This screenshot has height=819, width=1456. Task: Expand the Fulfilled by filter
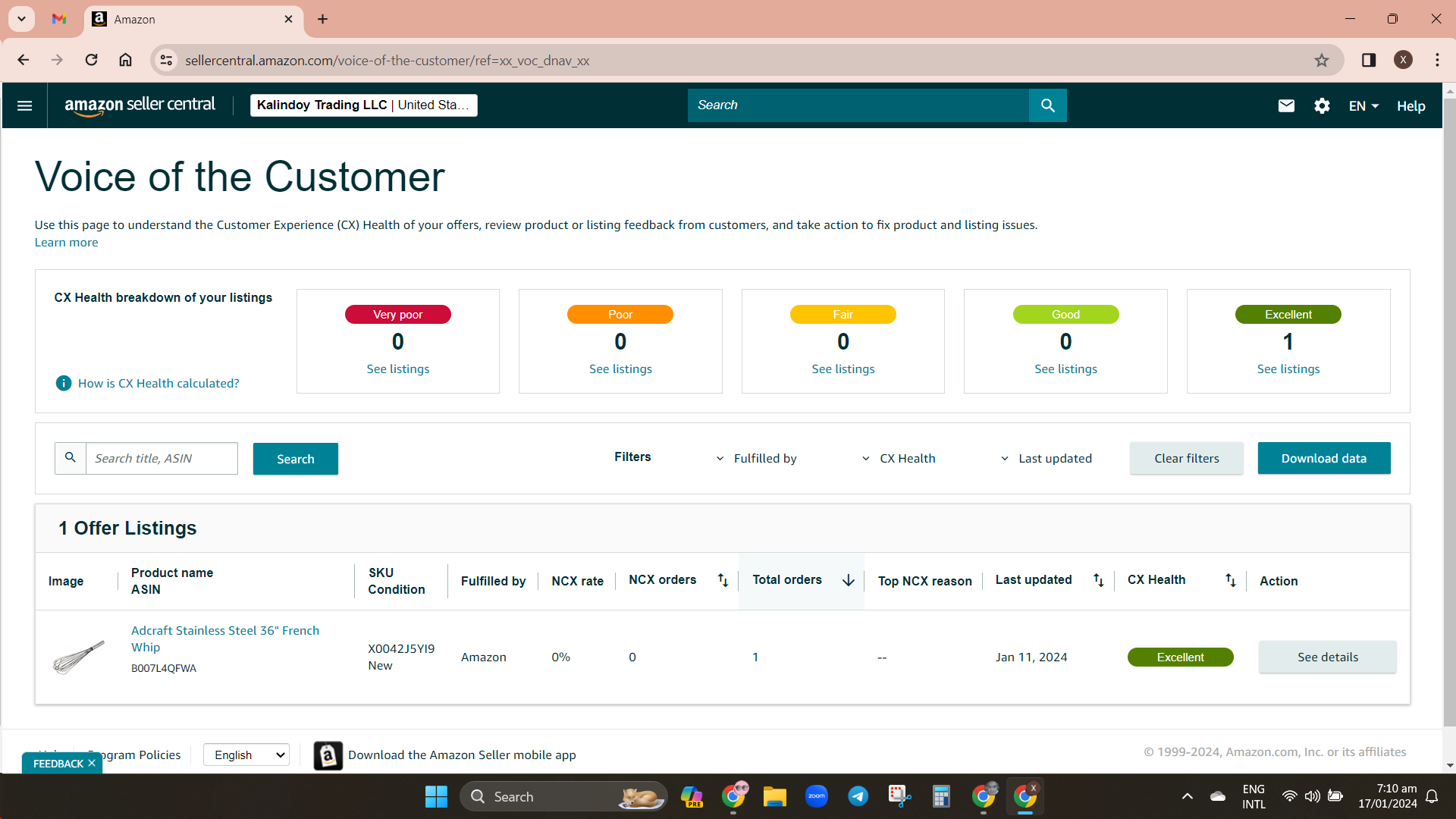pyautogui.click(x=756, y=459)
